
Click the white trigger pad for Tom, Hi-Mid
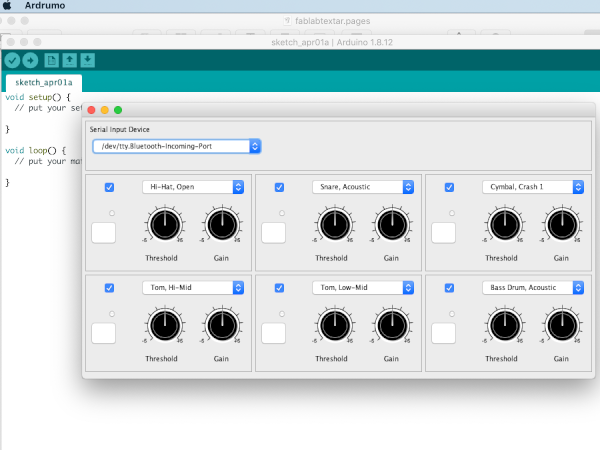103,333
